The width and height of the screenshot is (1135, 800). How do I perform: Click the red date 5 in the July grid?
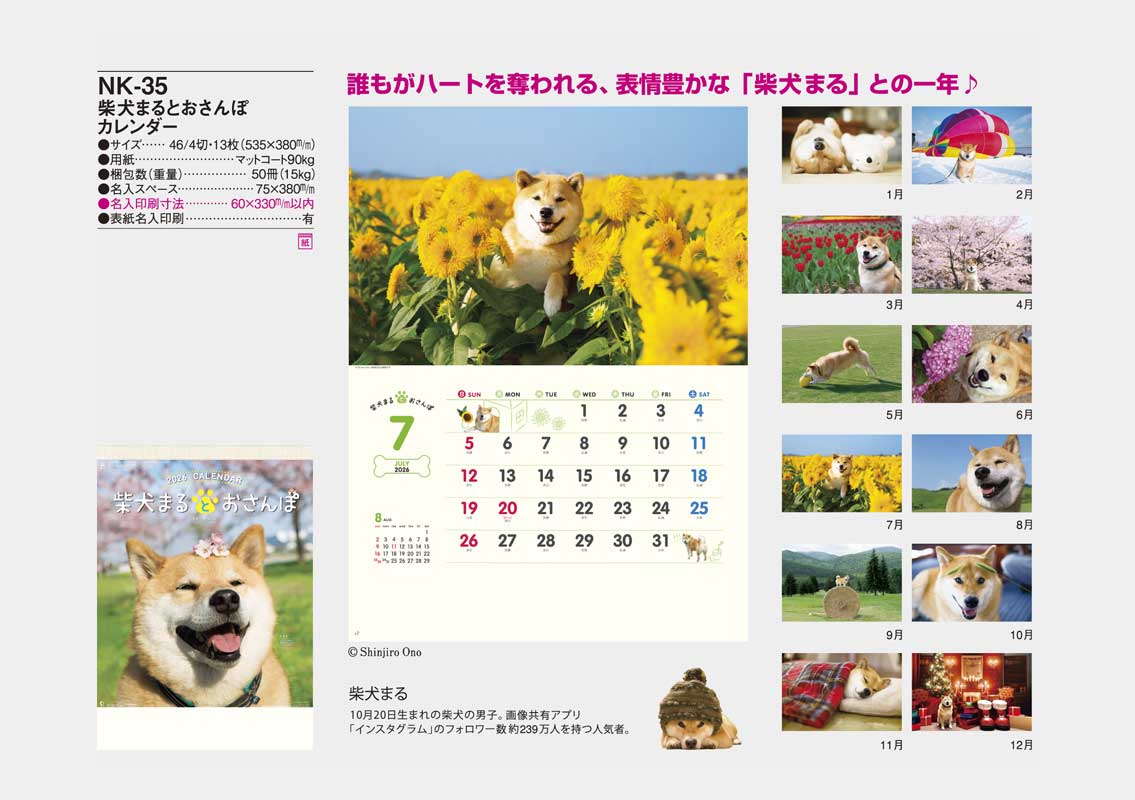[x=469, y=443]
